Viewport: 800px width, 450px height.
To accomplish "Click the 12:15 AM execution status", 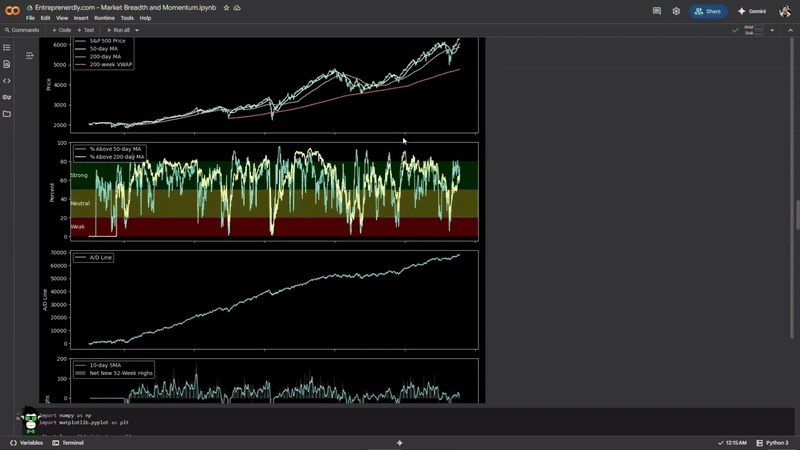I will [732, 443].
